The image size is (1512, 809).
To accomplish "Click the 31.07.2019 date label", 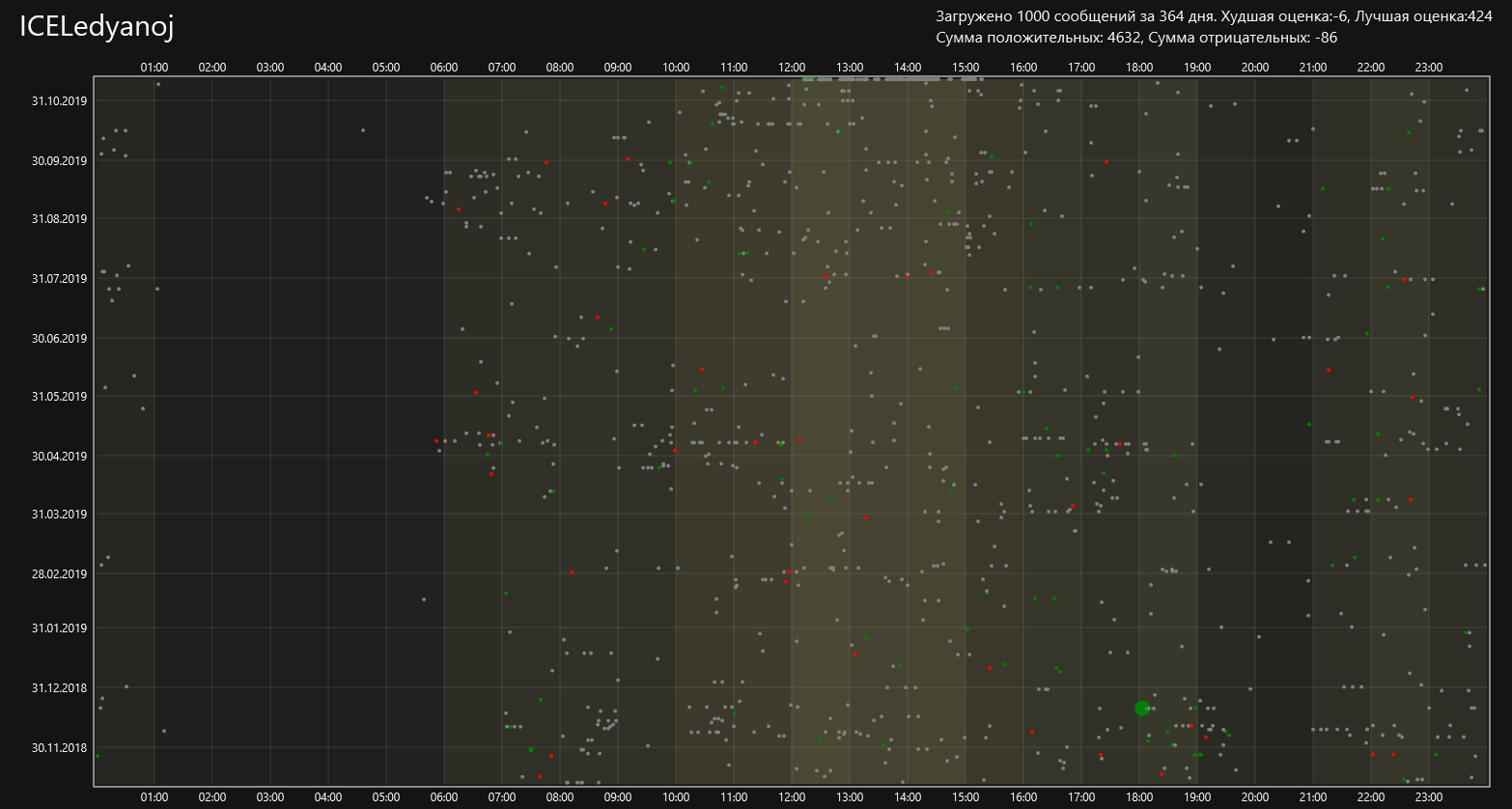I will click(x=59, y=278).
